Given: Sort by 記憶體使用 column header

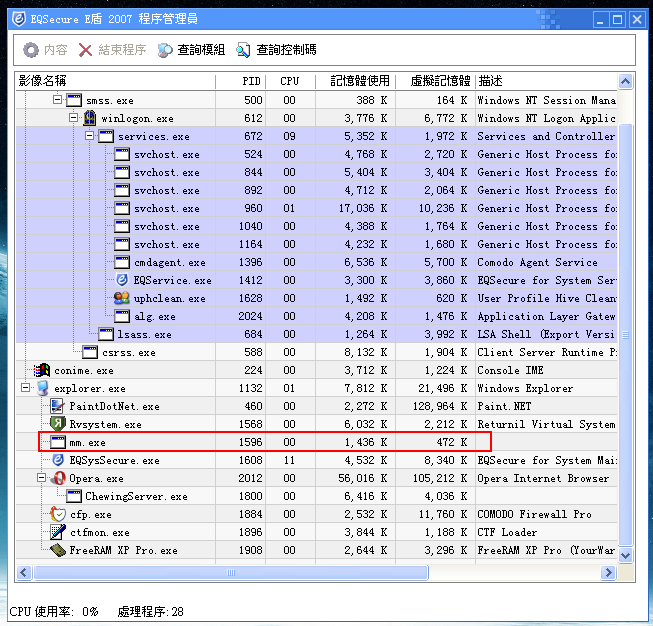Looking at the screenshot, I should point(355,81).
